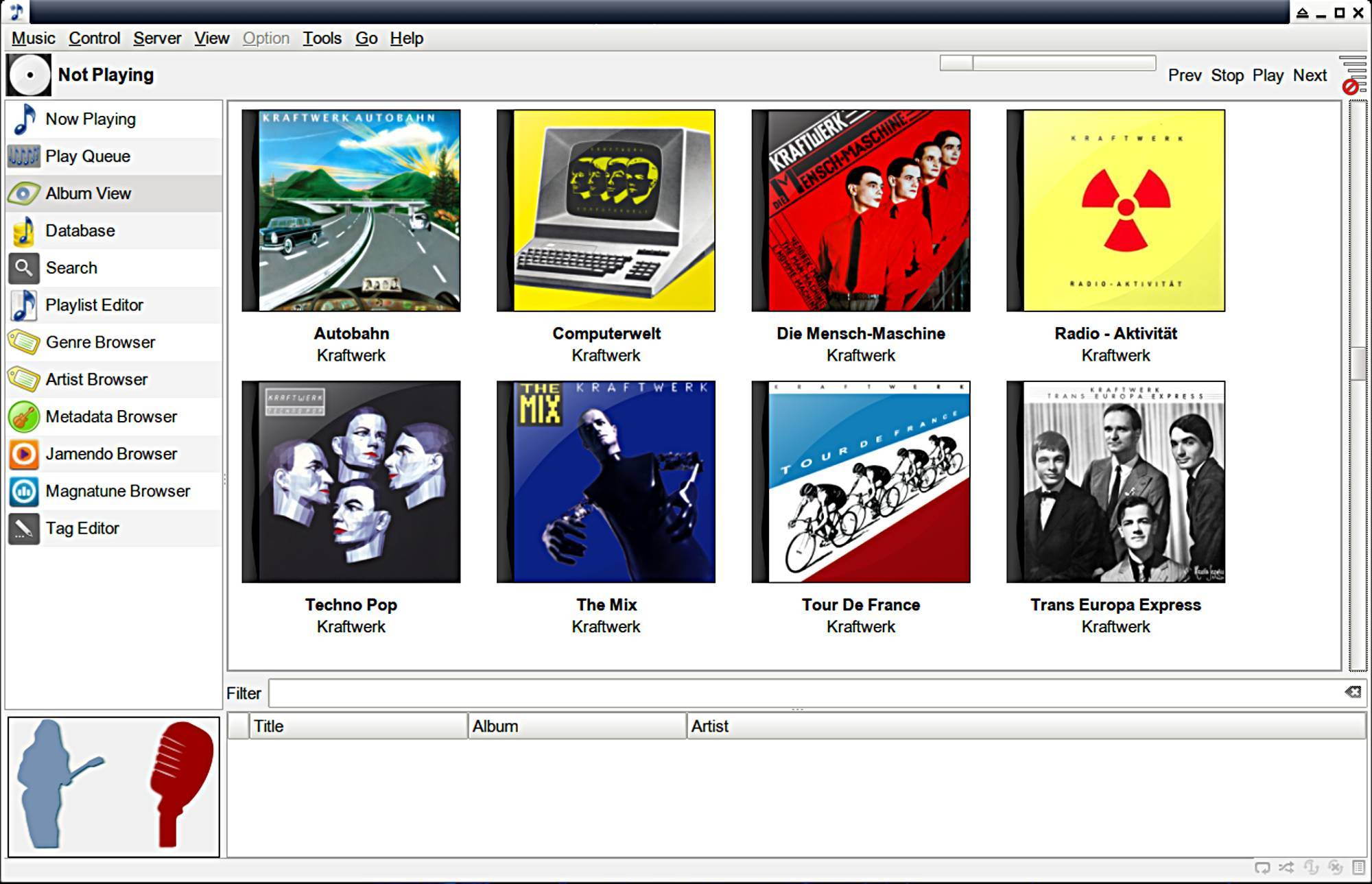Screen dimensions: 1372x884
Task: Toggle consume mode in status bar
Action: [x=1335, y=868]
